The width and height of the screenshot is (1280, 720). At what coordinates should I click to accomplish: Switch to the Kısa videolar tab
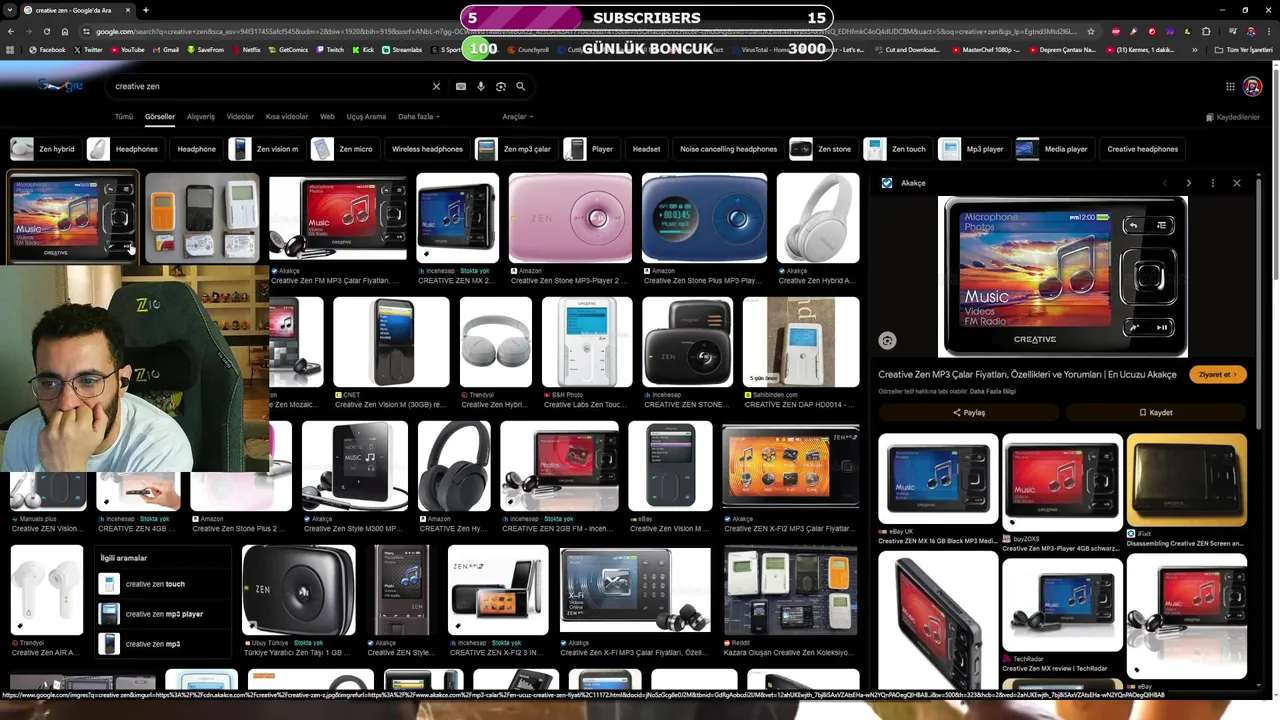(287, 117)
